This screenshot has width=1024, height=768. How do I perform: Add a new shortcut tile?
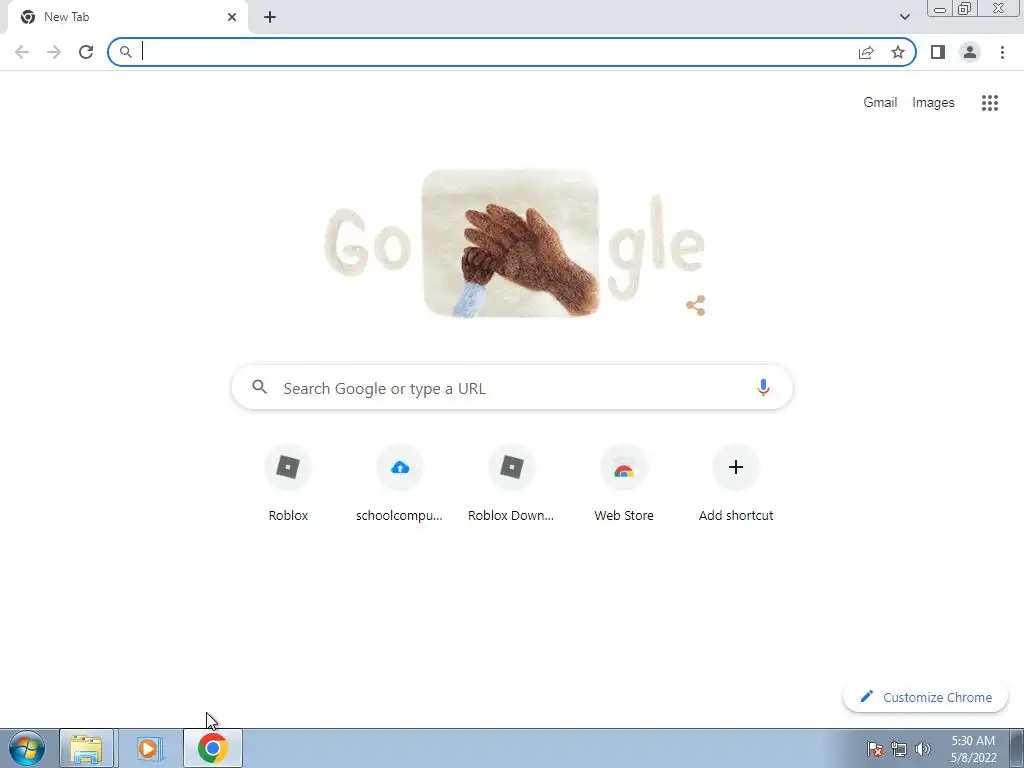click(735, 483)
